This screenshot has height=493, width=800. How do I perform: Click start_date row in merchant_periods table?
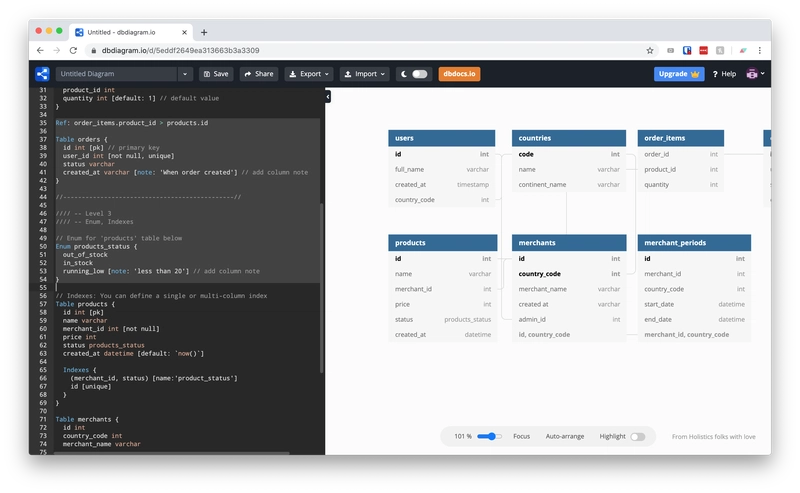click(694, 304)
